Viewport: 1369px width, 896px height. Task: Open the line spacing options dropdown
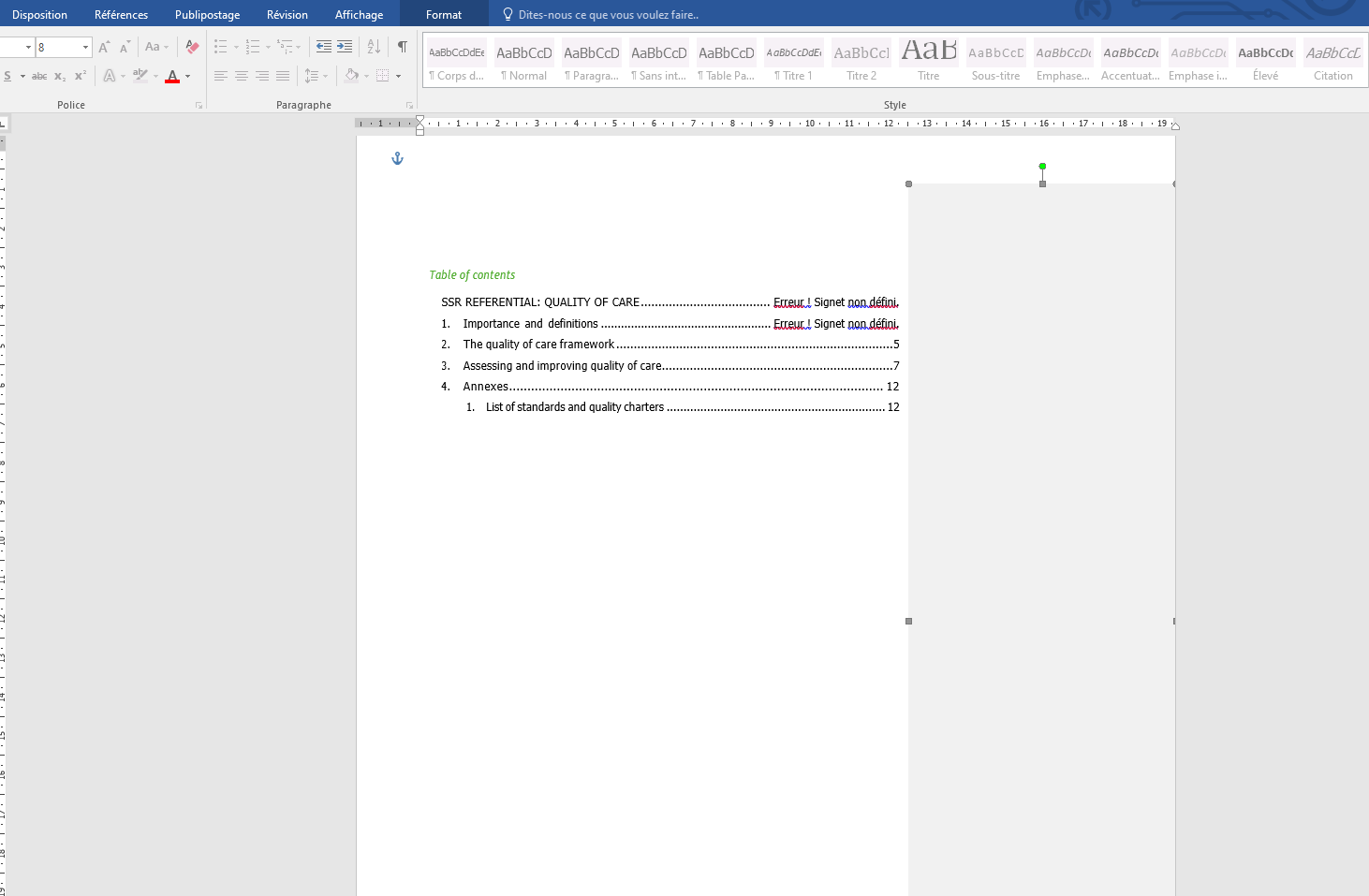(326, 76)
